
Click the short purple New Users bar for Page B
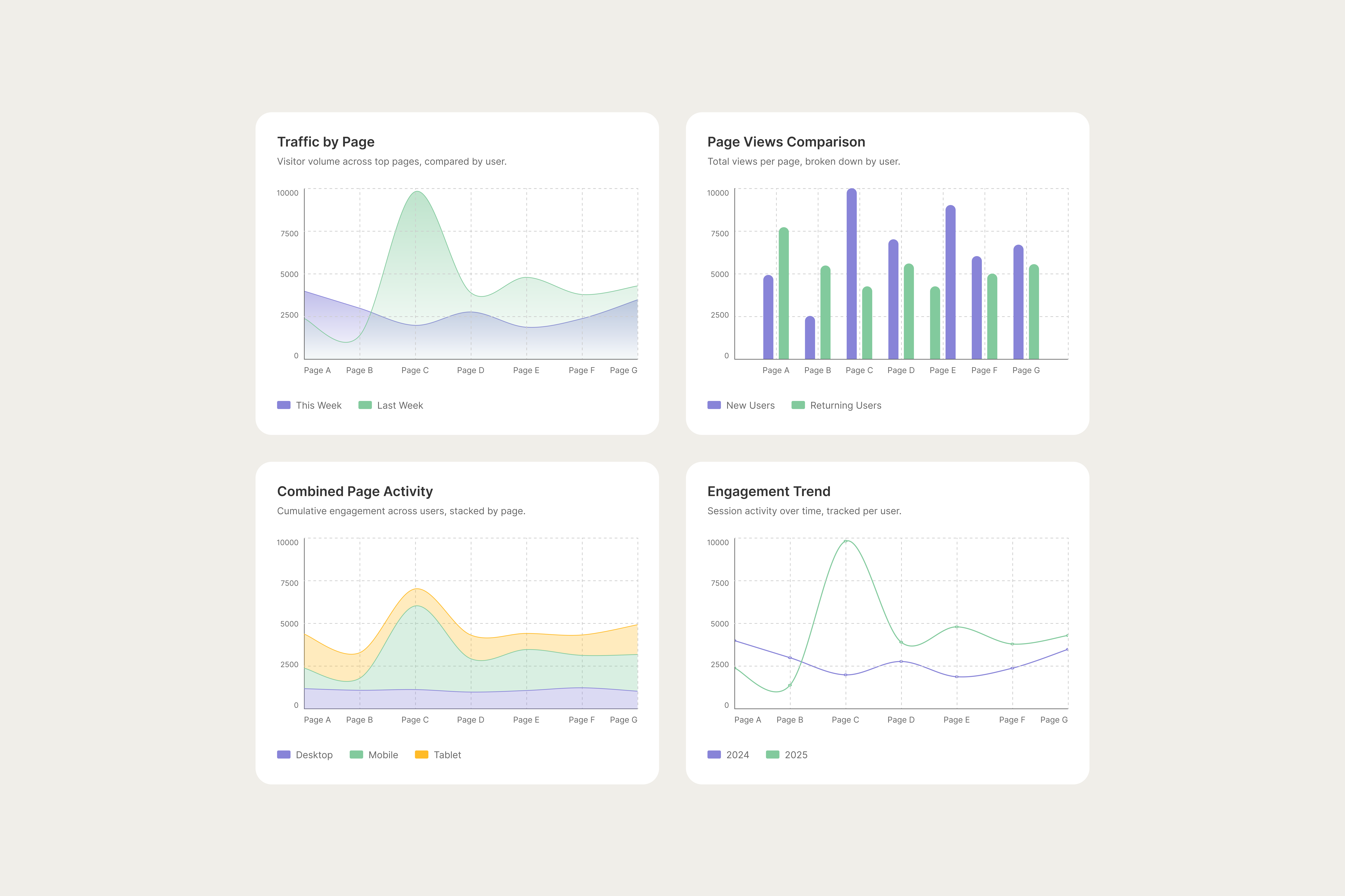[x=810, y=338]
